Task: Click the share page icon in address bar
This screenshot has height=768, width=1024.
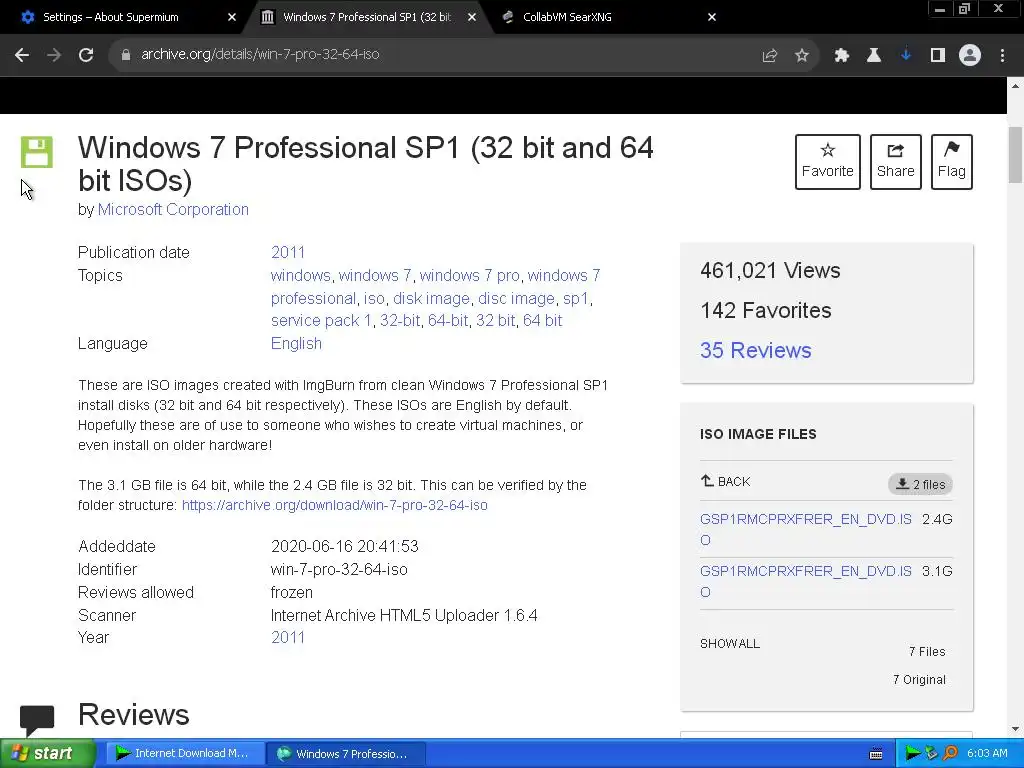Action: [x=770, y=56]
